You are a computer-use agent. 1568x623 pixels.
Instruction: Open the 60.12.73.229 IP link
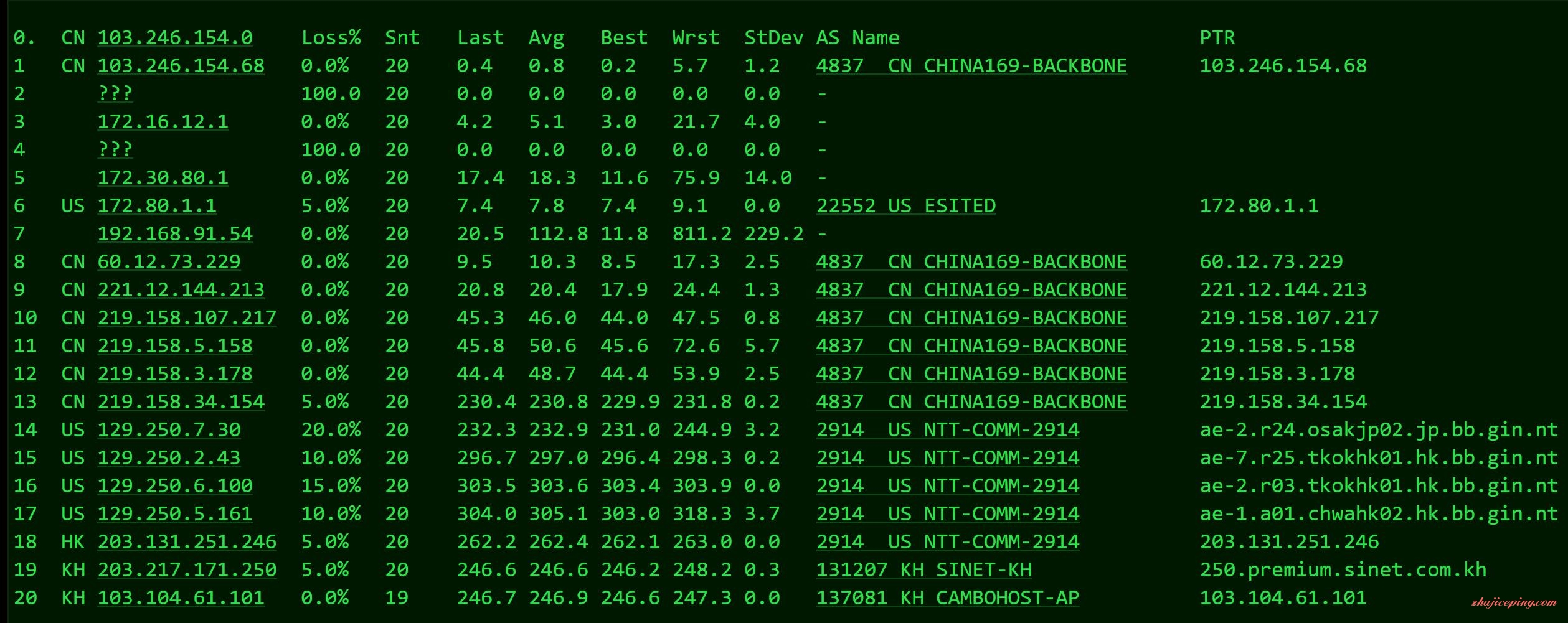click(169, 262)
